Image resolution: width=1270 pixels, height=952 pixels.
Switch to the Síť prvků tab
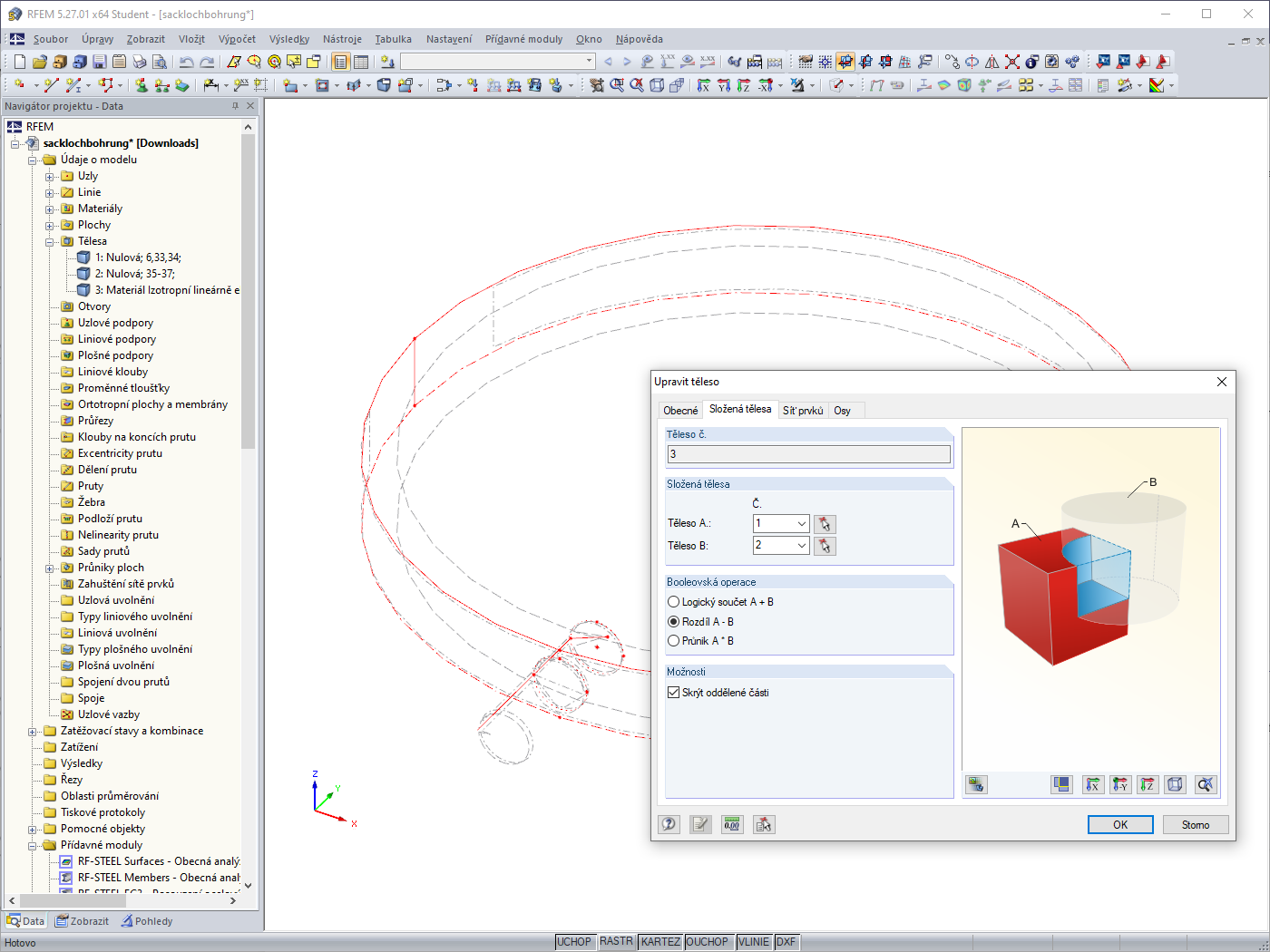click(x=803, y=411)
